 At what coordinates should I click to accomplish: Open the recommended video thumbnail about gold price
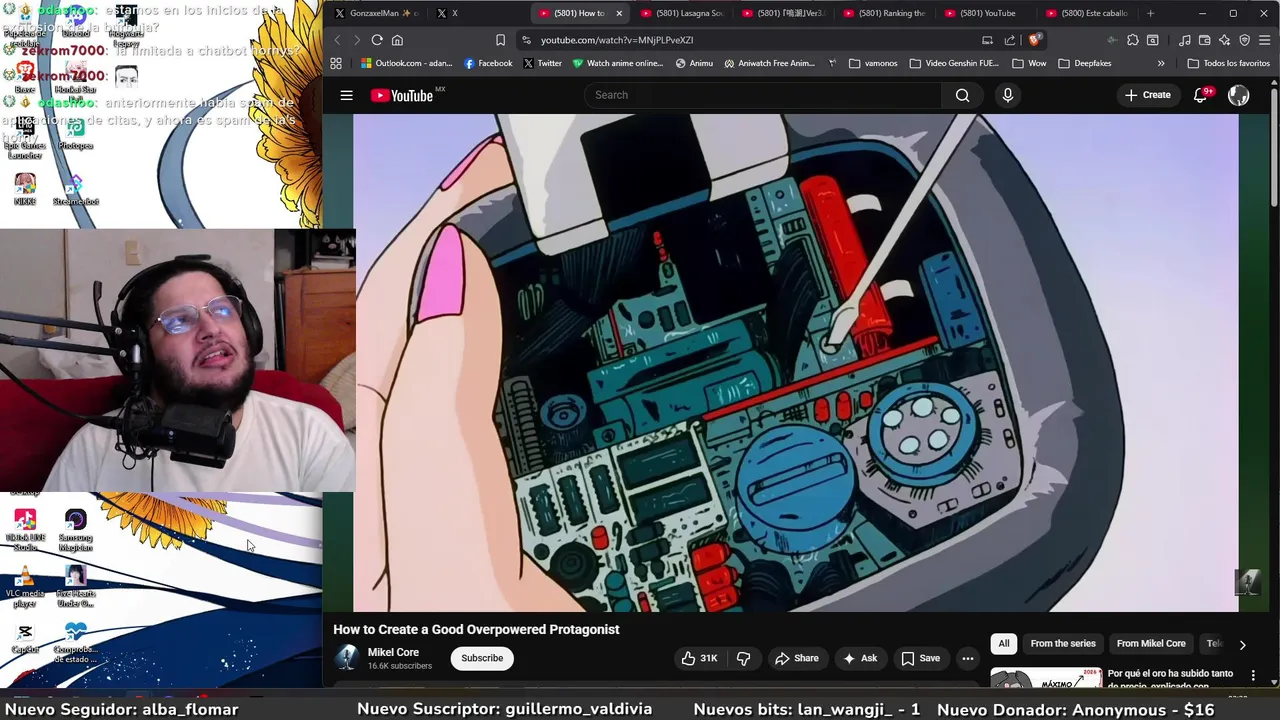[x=1046, y=678]
